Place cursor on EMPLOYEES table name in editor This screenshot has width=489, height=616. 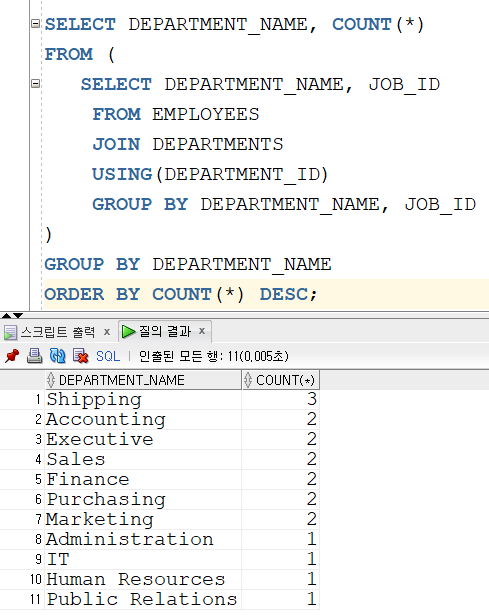[206, 114]
